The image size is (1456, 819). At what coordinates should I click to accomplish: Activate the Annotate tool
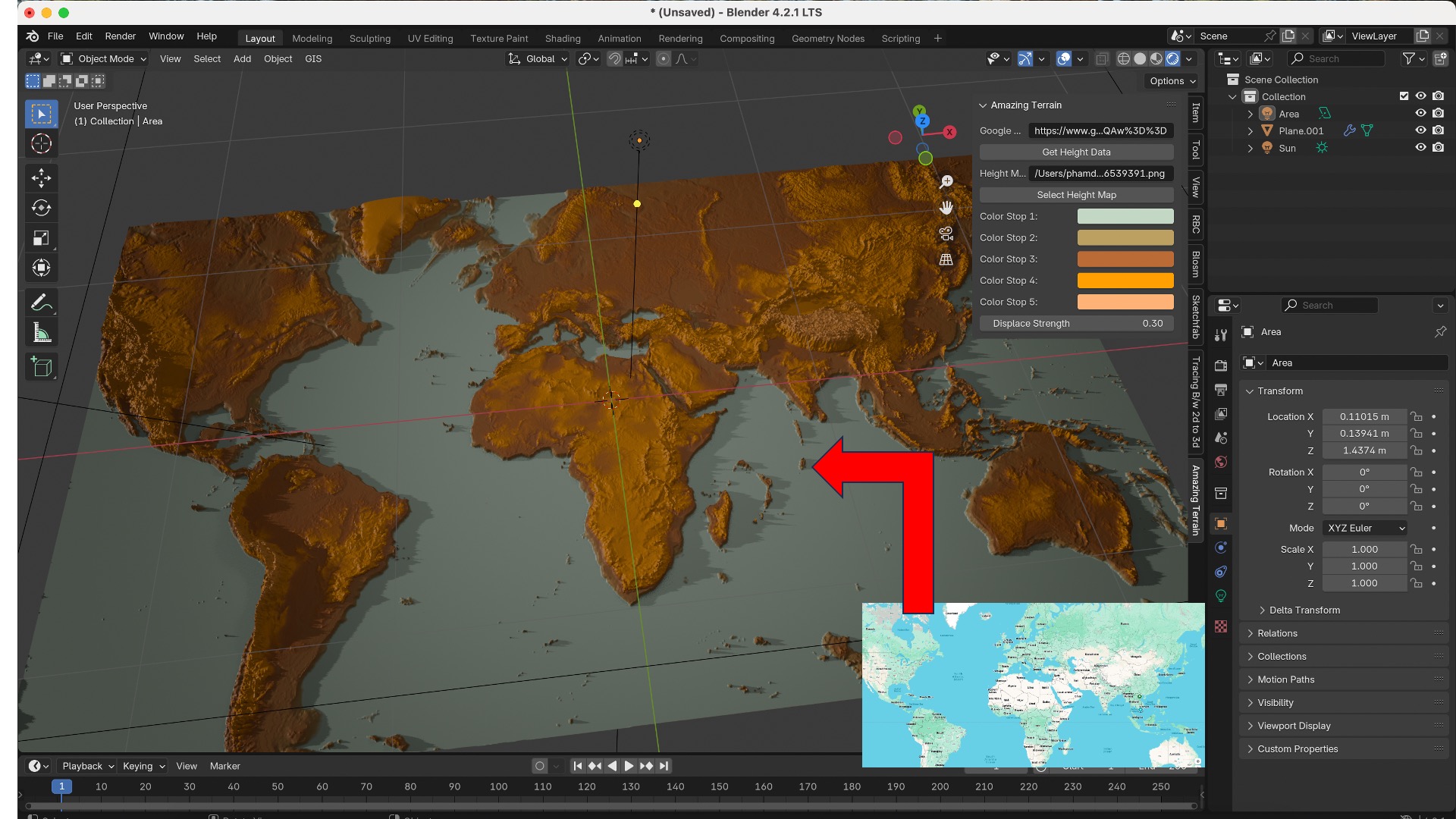[x=41, y=303]
